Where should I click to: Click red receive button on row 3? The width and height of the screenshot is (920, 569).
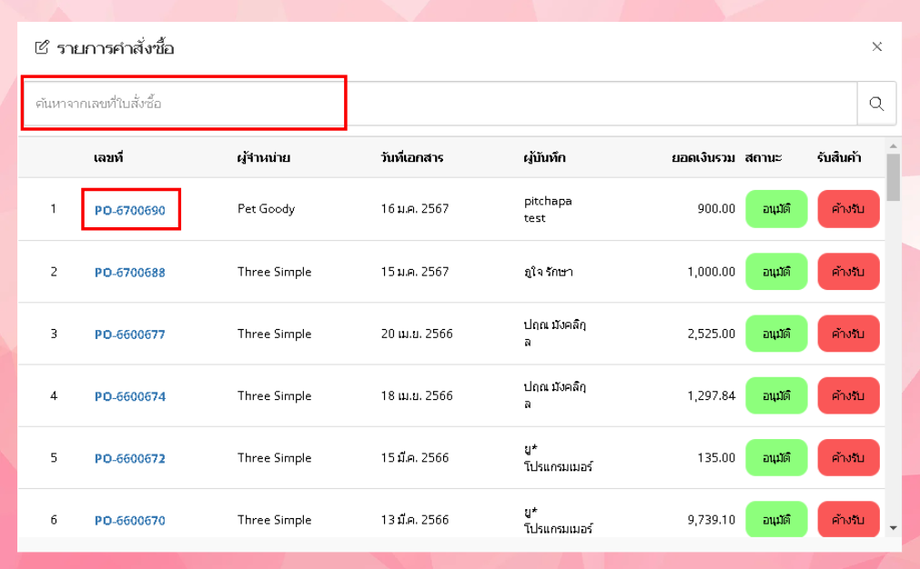(x=848, y=334)
